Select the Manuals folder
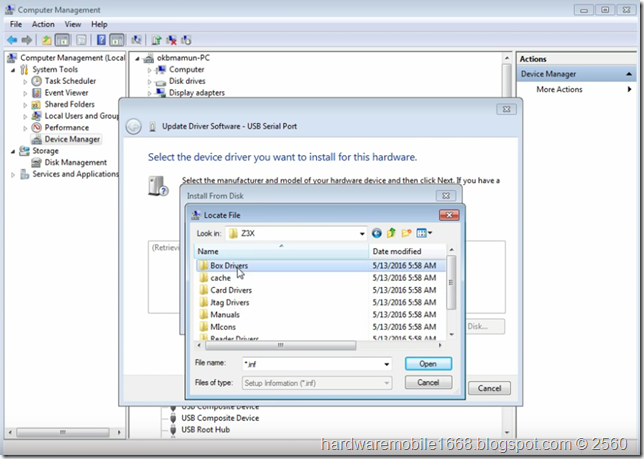The height and width of the screenshot is (459, 644). pyautogui.click(x=225, y=315)
